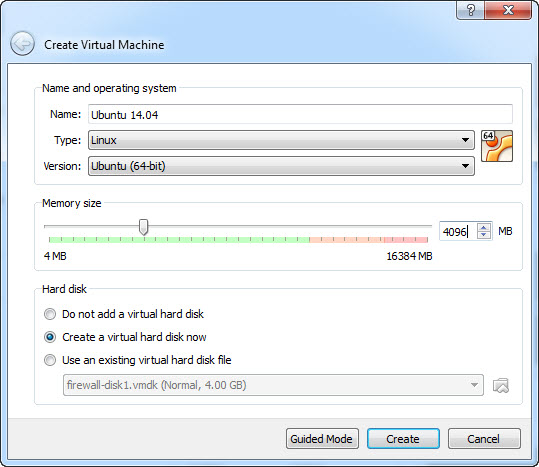Click the Cancel button
Image resolution: width=539 pixels, height=467 pixels.
click(x=484, y=439)
